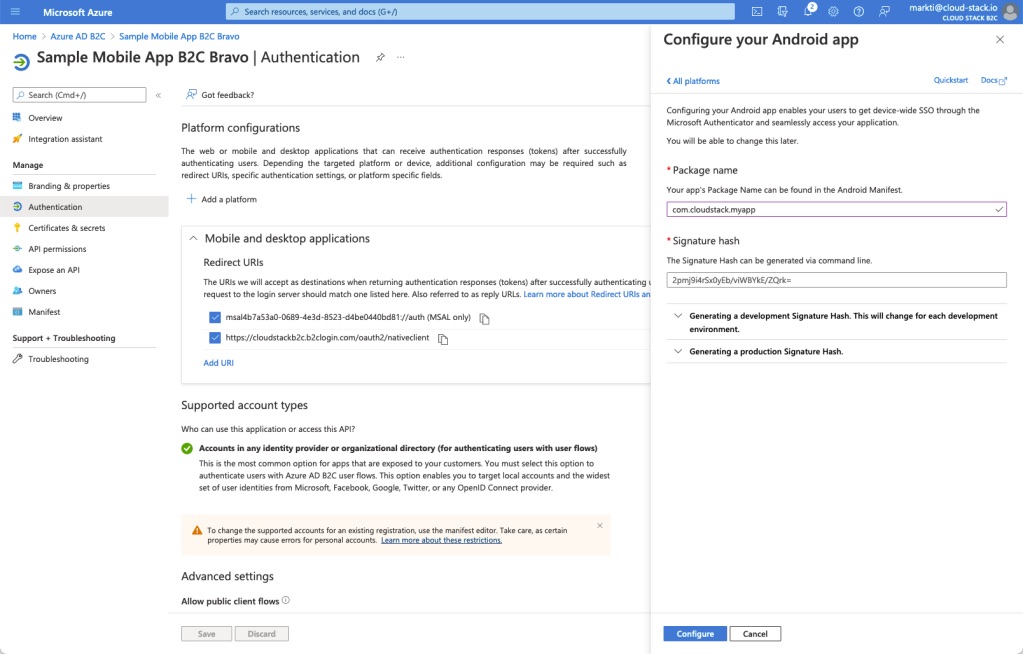The image size is (1023, 654).
Task: Click Microsoft Azure logo text
Action: pos(78,12)
